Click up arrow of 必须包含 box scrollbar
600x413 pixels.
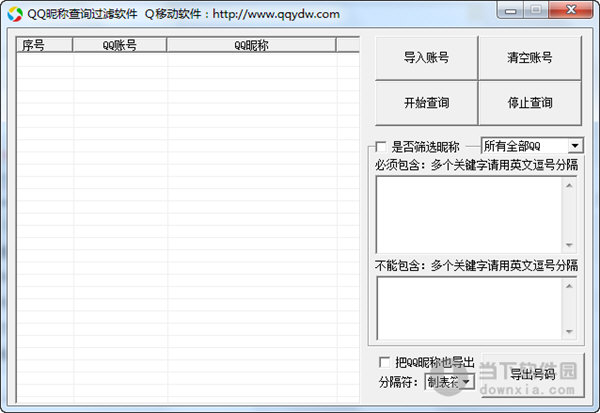(x=569, y=185)
